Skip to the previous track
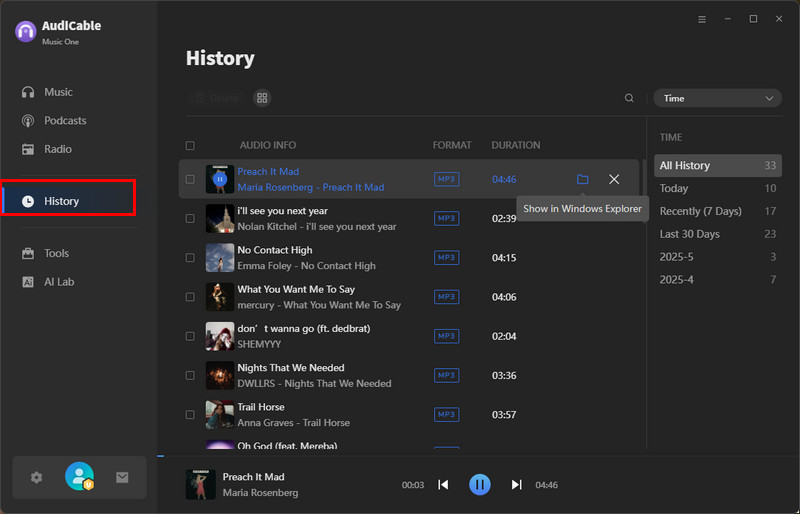 pyautogui.click(x=443, y=484)
